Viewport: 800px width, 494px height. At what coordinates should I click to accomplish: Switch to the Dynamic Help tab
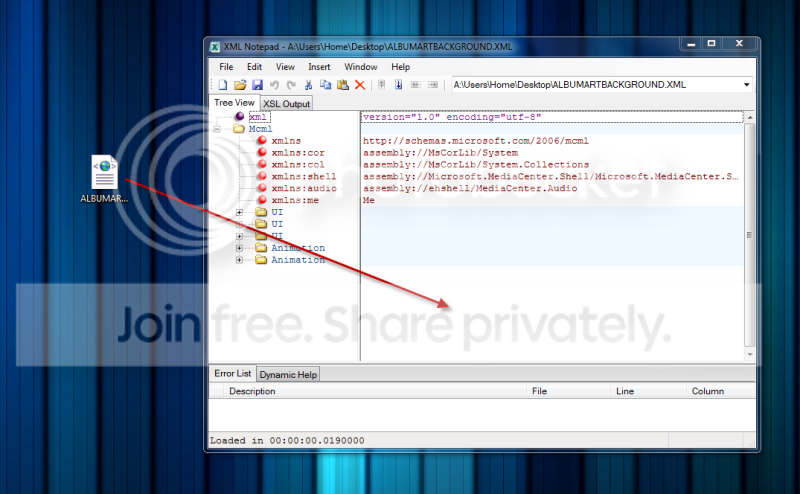(288, 375)
